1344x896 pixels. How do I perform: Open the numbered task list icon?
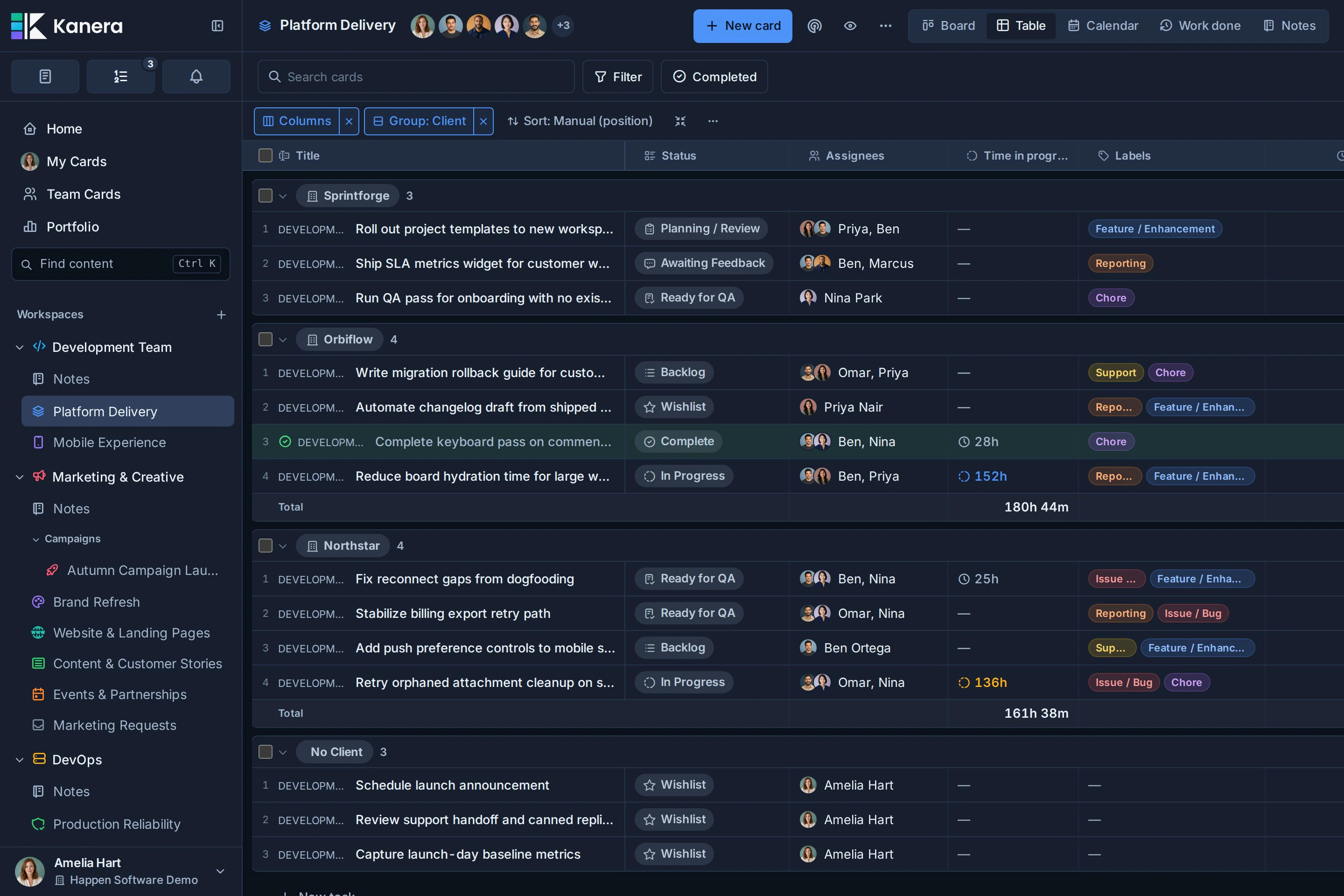coord(120,77)
